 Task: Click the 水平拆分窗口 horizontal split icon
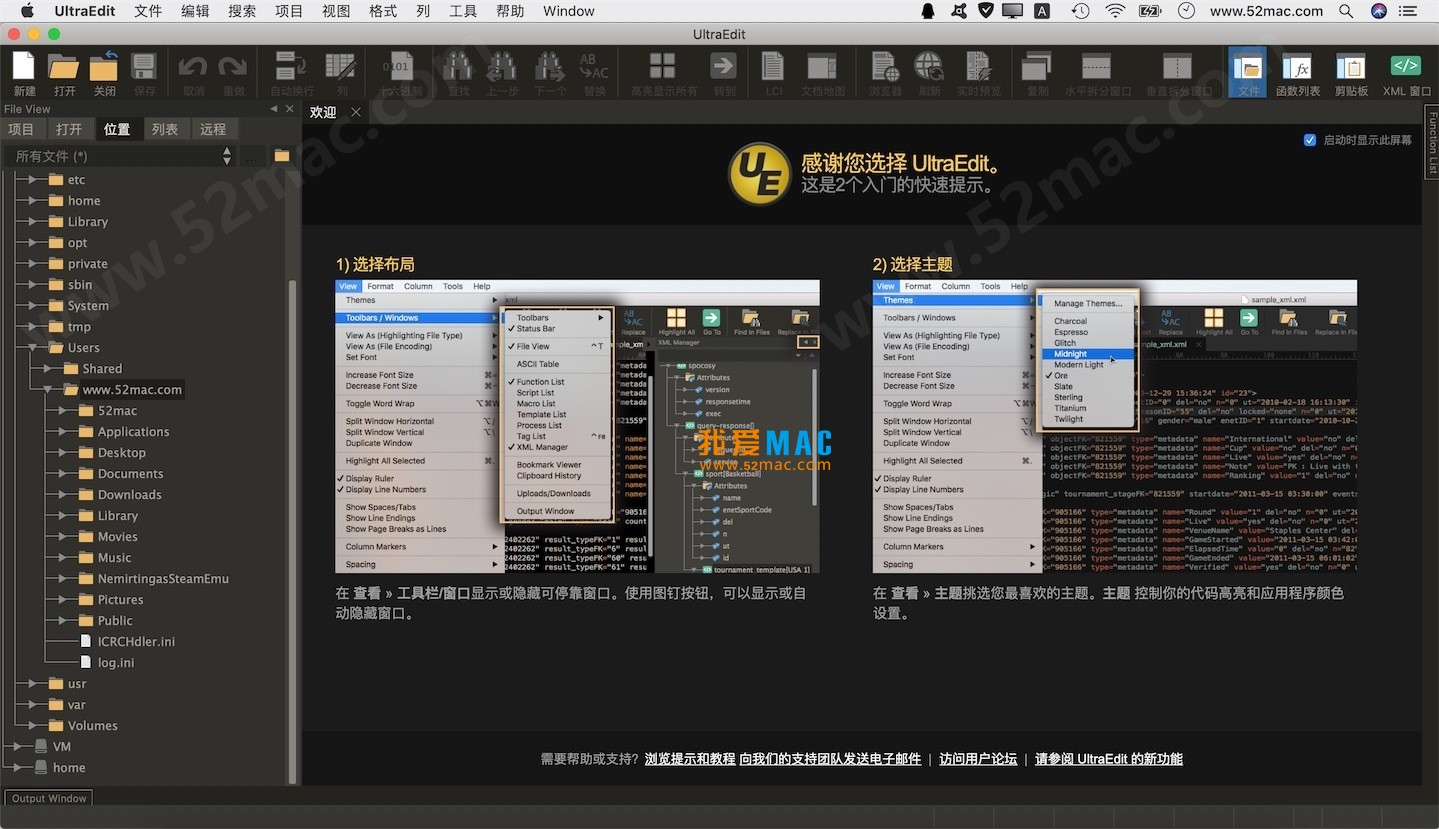1097,66
